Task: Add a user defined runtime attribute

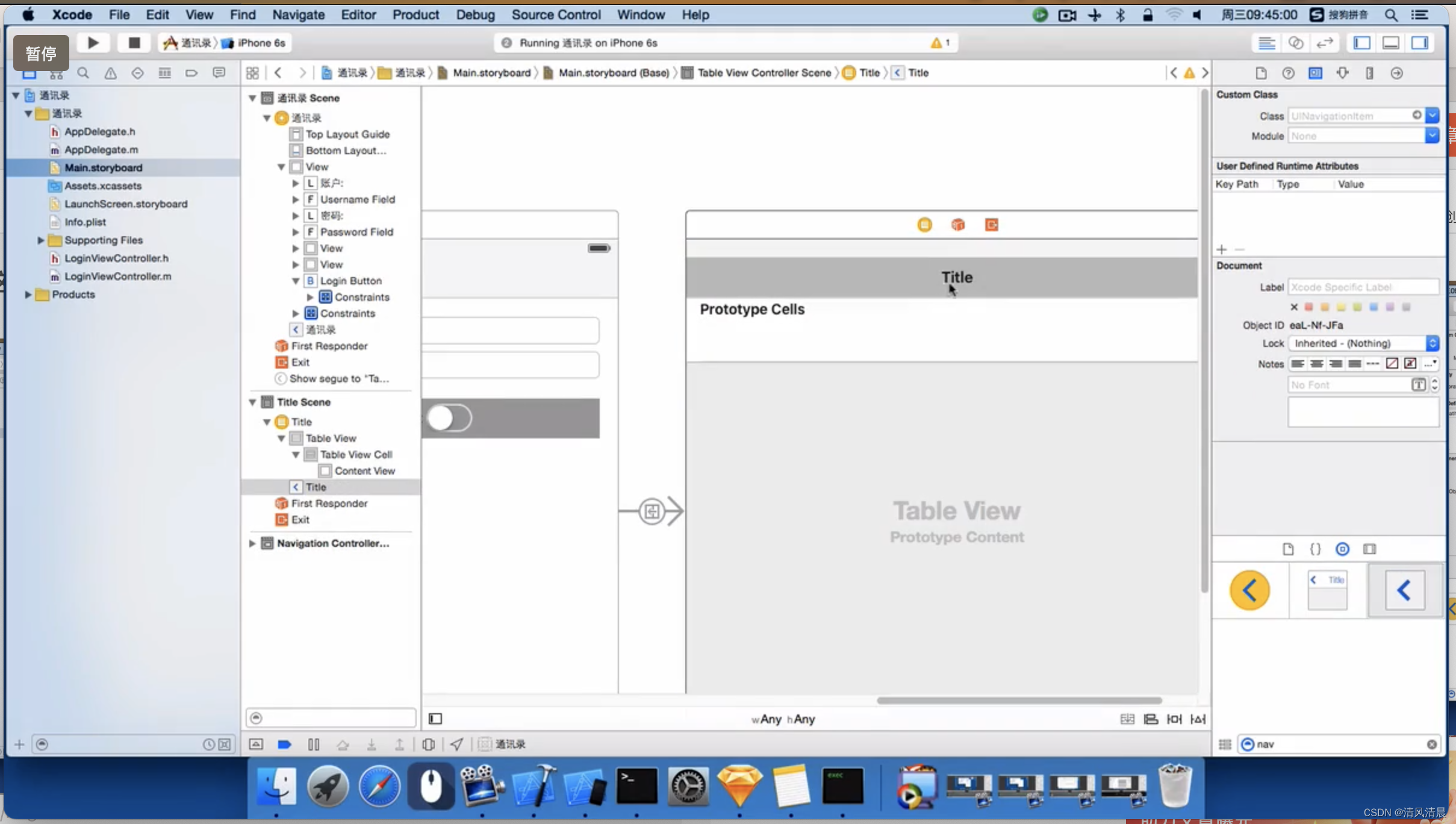Action: (1221, 249)
